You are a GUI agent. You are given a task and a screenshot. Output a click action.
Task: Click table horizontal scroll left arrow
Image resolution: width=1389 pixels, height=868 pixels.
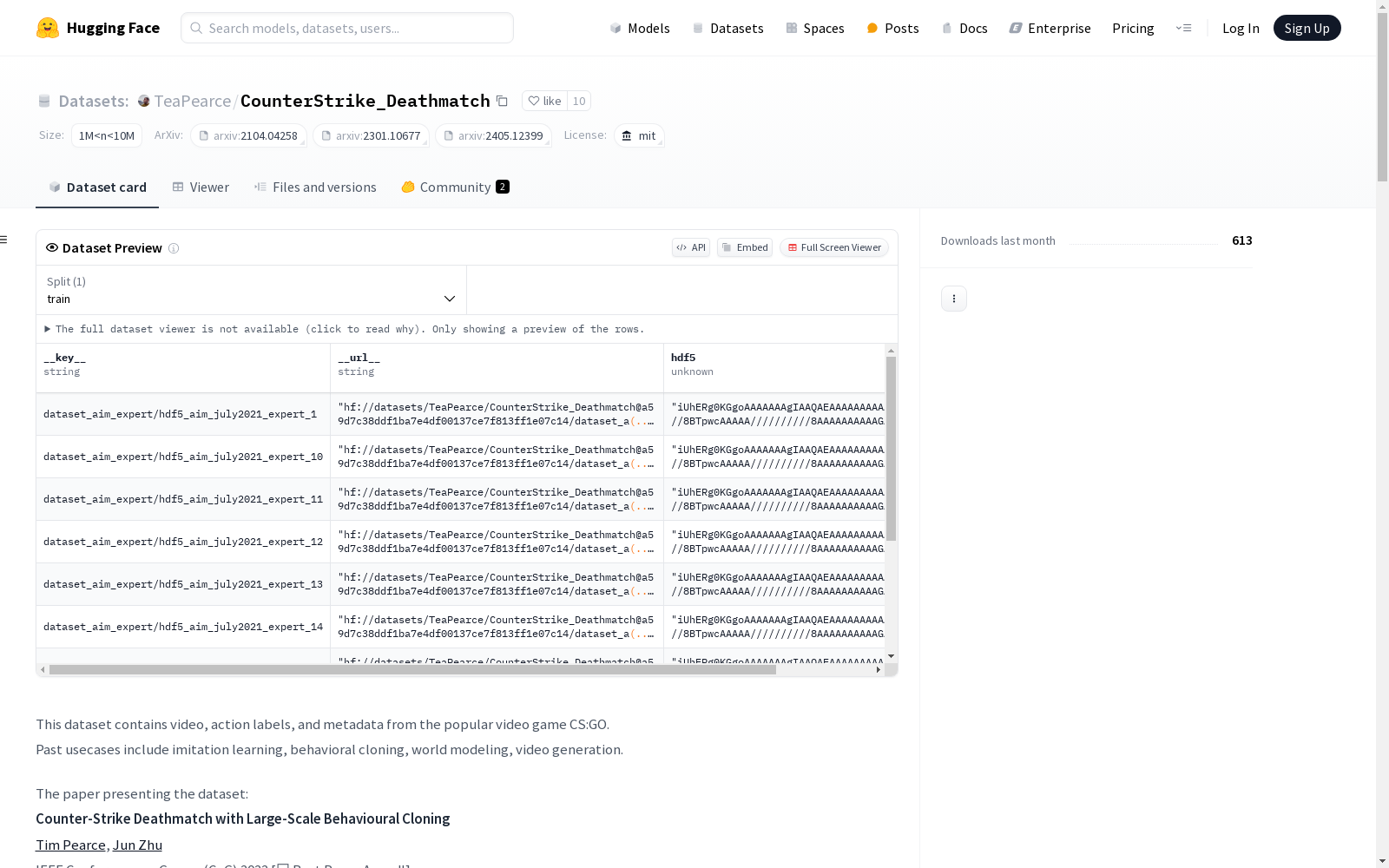tap(43, 670)
